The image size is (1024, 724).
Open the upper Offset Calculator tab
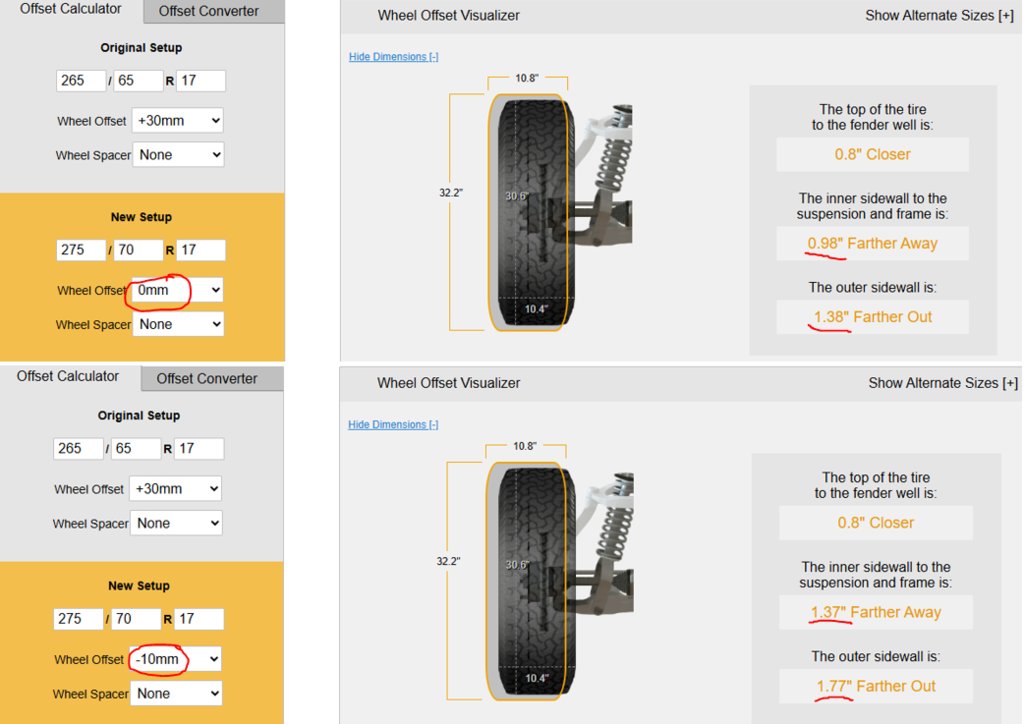71,9
